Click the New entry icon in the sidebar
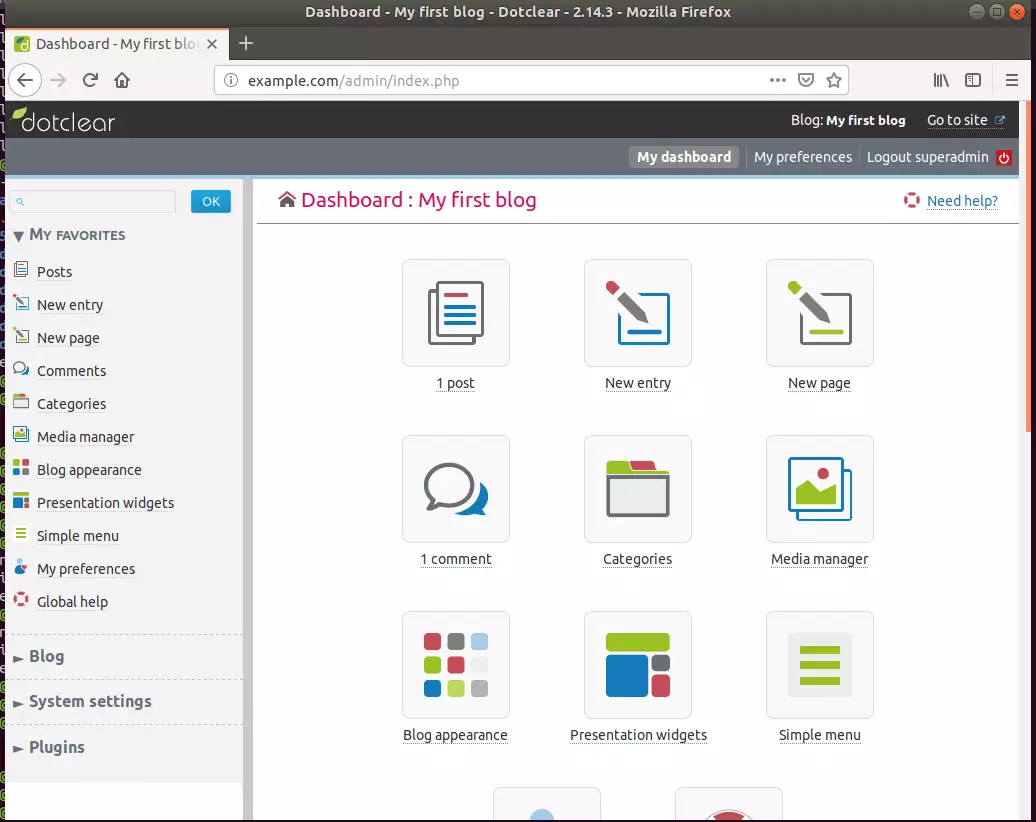1036x822 pixels. [21, 303]
